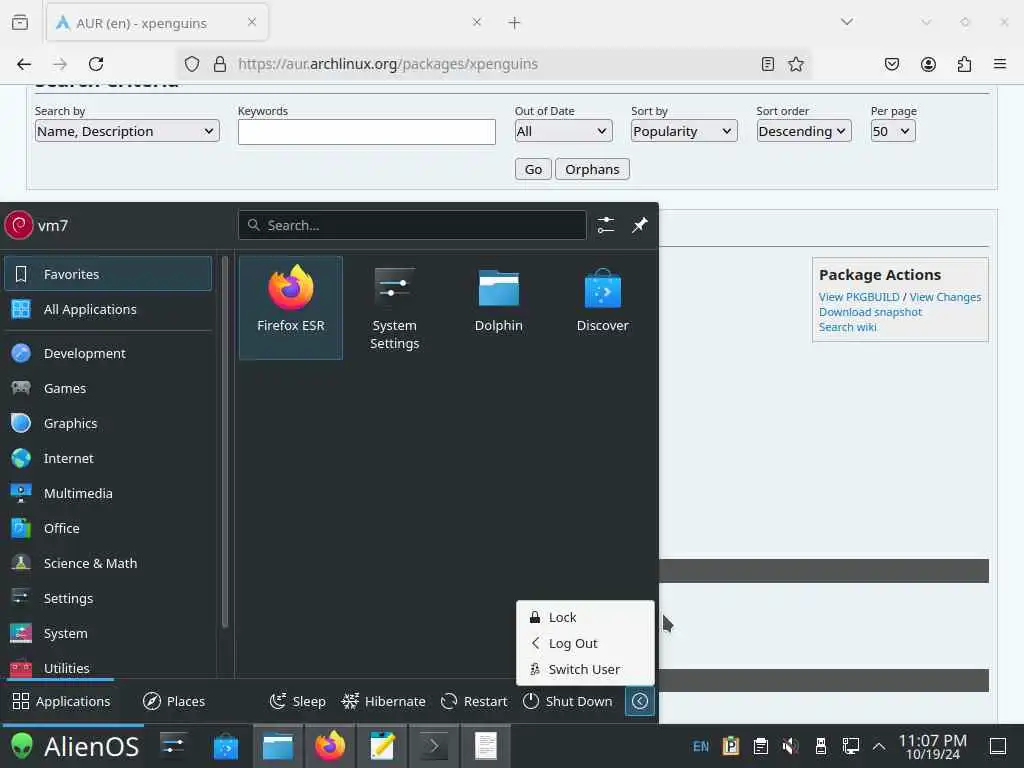The width and height of the screenshot is (1024, 768).
Task: Open a new browser tab
Action: 515,23
